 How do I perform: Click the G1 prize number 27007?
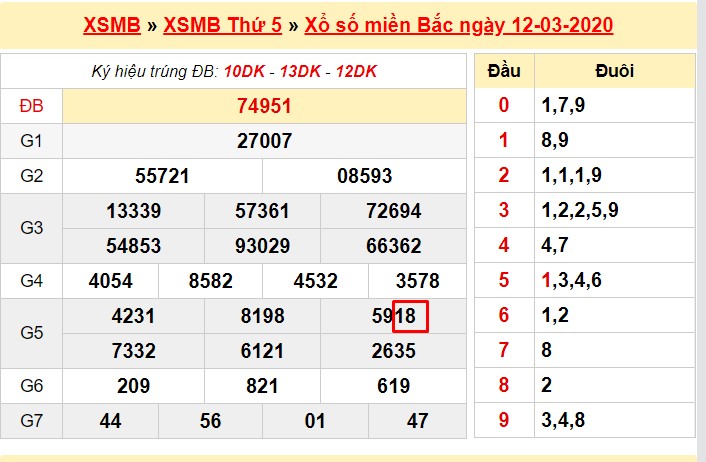point(264,141)
